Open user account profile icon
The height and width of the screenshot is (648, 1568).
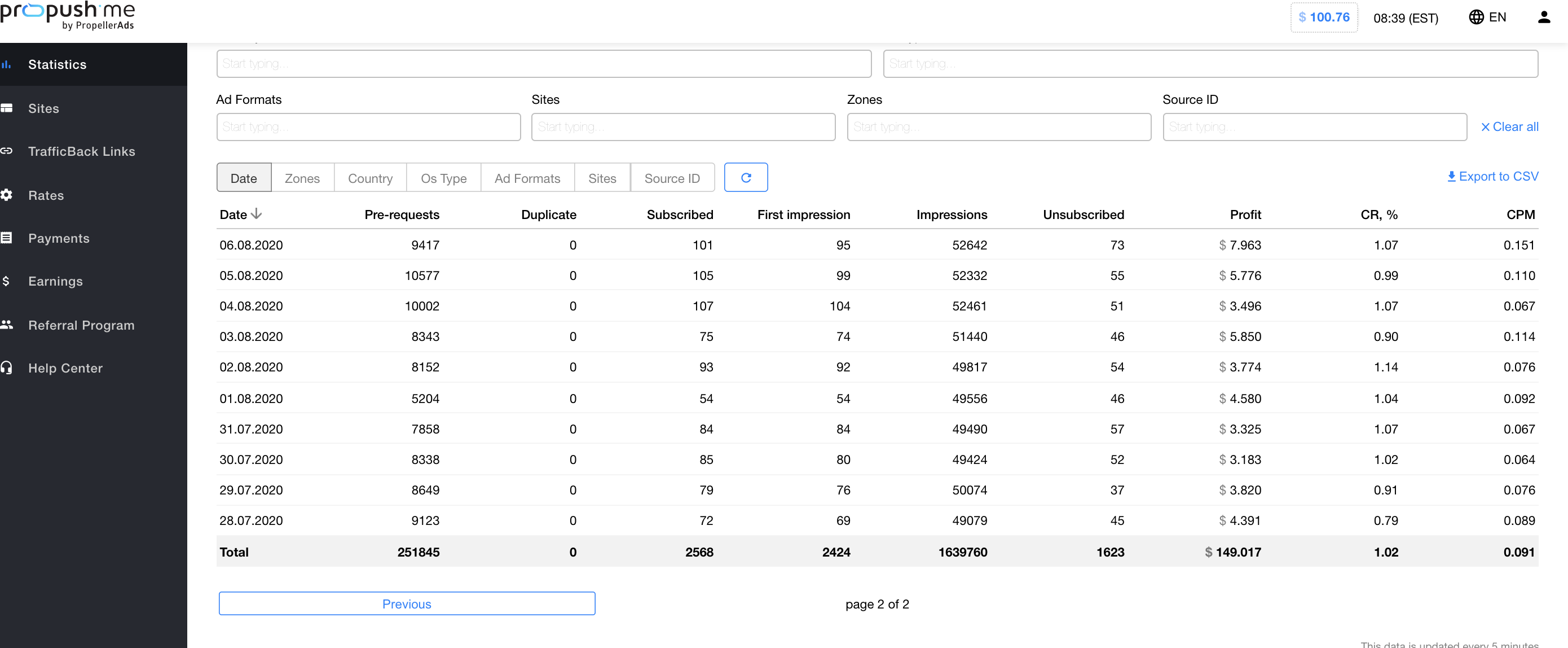1543,17
